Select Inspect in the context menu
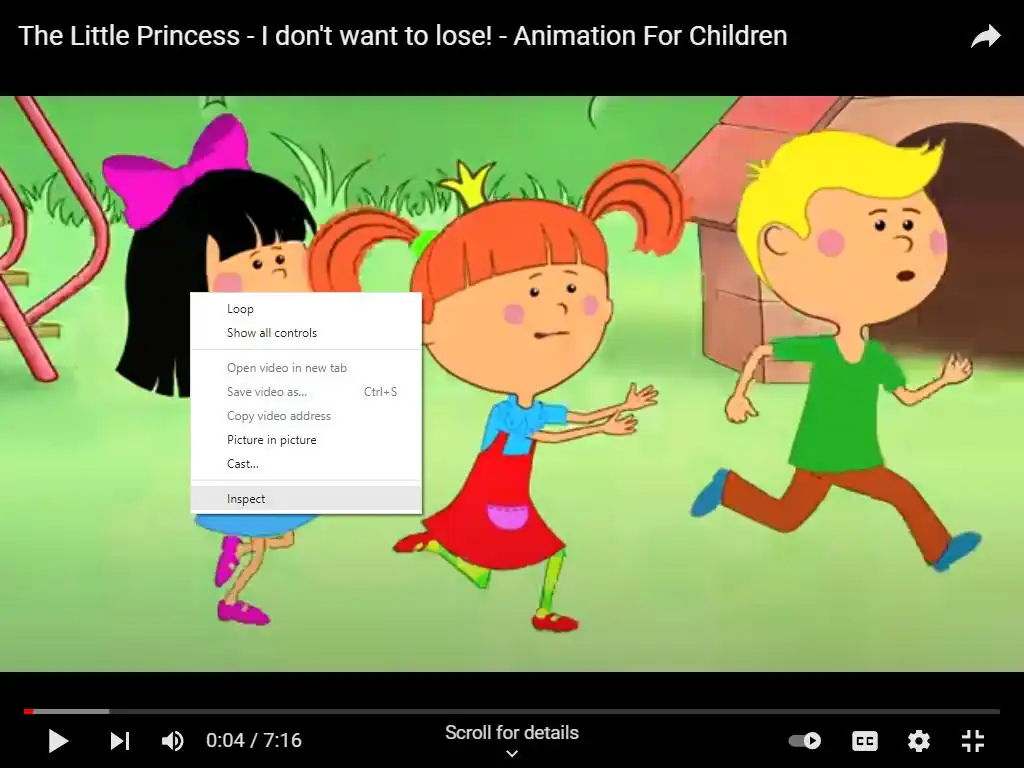 click(x=306, y=499)
